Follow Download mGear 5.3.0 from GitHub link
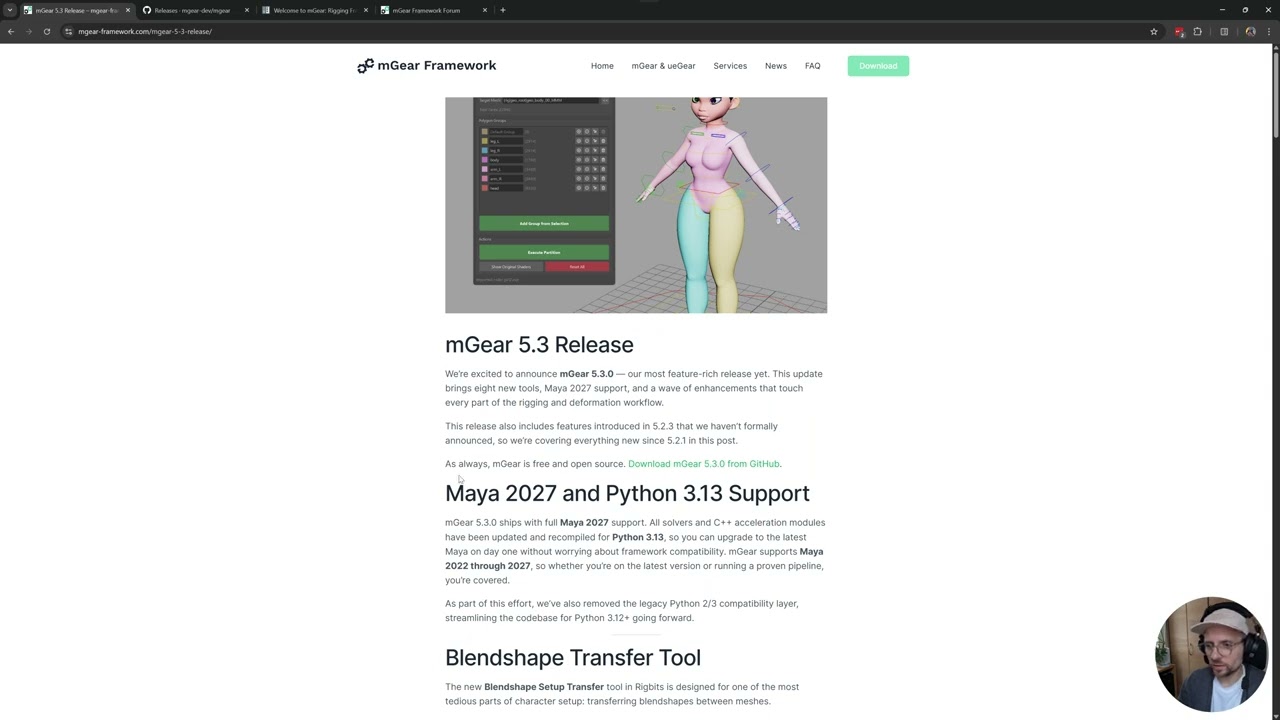 point(704,464)
